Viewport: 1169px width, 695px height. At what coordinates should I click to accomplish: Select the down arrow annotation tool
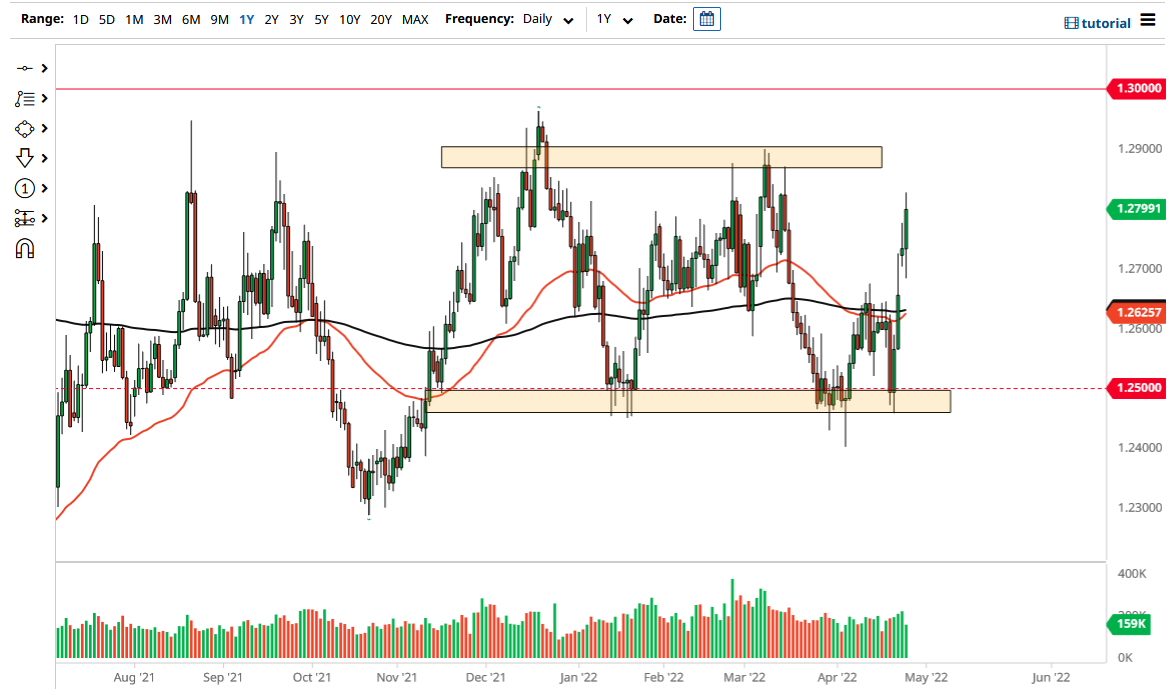tap(25, 158)
